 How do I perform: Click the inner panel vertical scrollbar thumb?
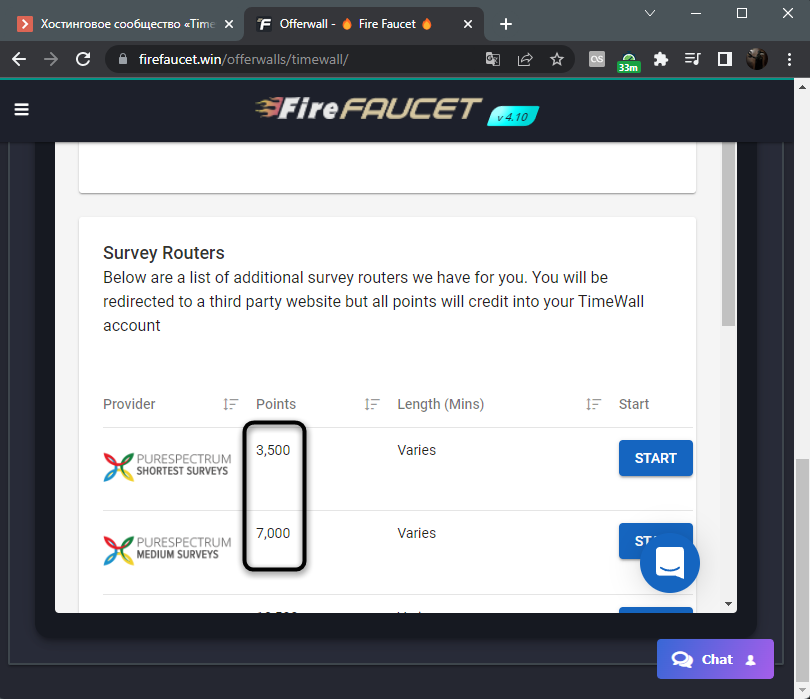[728, 235]
